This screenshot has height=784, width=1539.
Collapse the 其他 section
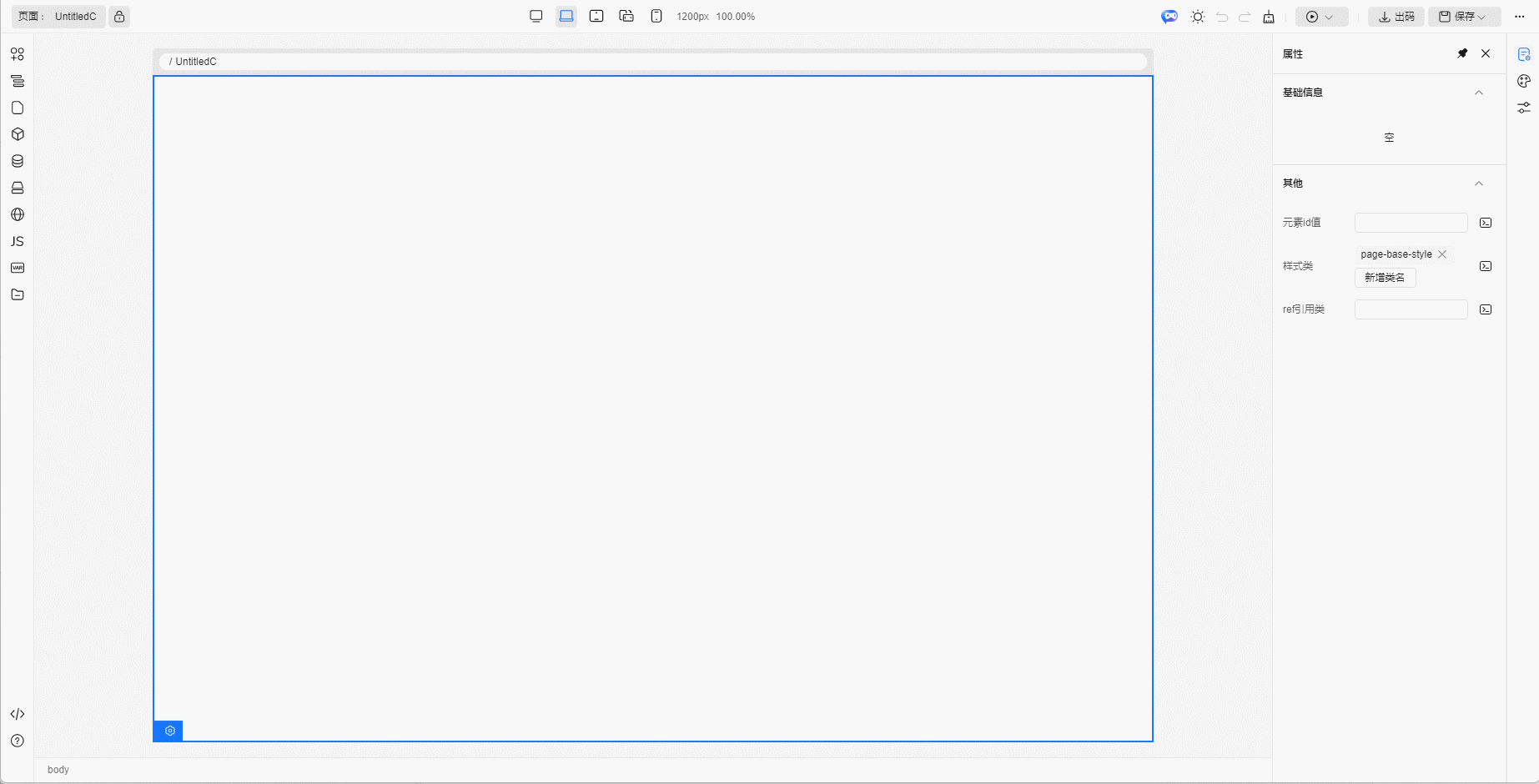pos(1479,183)
